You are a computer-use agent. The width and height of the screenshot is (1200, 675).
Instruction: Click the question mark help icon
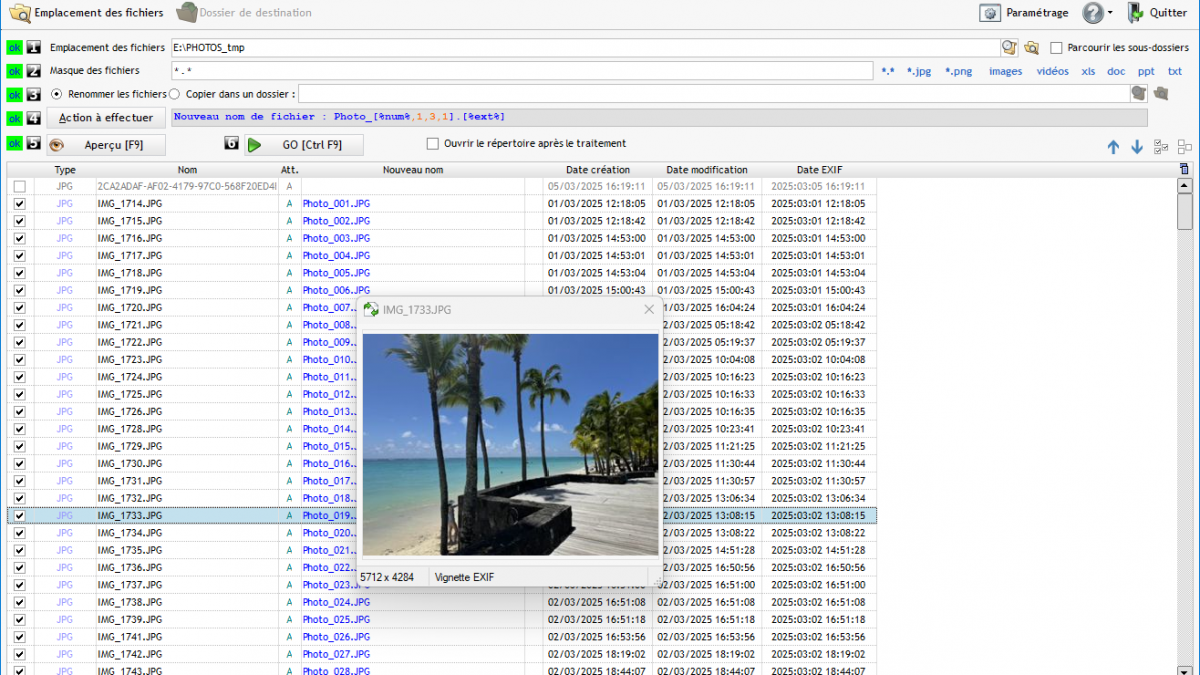pos(1093,13)
